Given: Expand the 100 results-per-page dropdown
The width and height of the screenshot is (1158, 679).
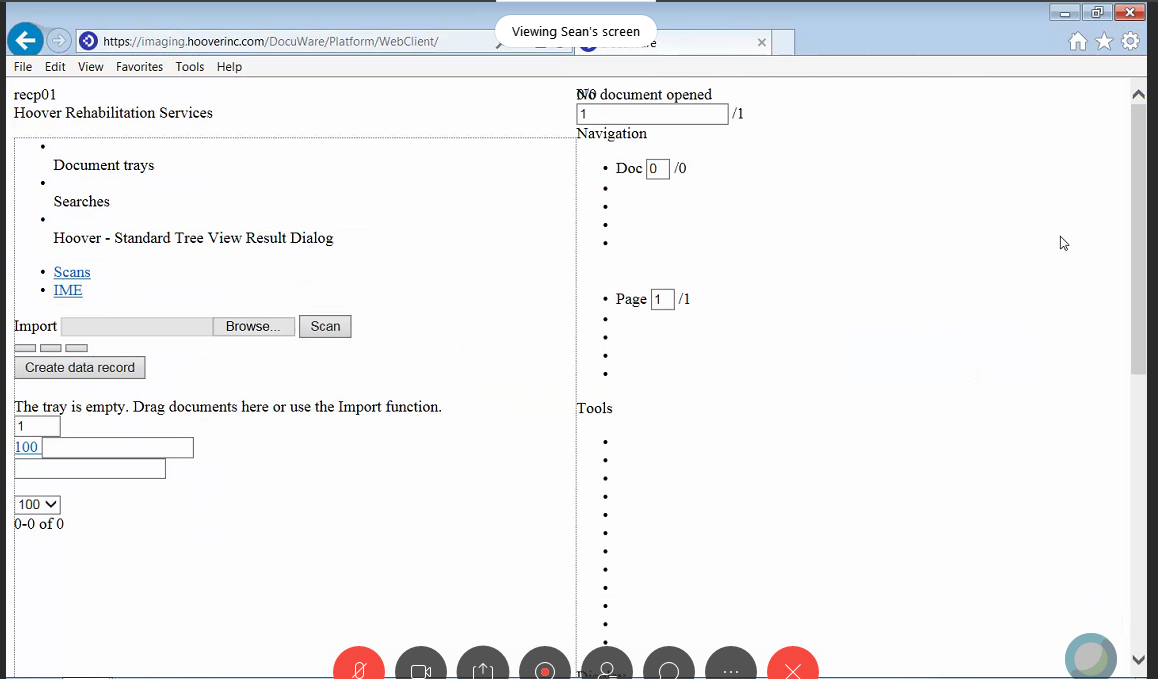Looking at the screenshot, I should click(37, 505).
